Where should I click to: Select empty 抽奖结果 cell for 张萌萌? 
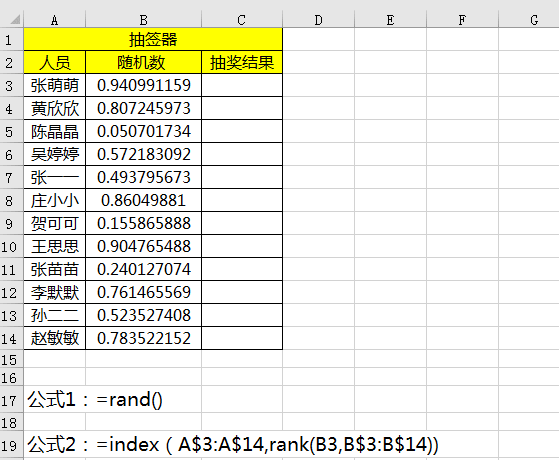[x=242, y=85]
